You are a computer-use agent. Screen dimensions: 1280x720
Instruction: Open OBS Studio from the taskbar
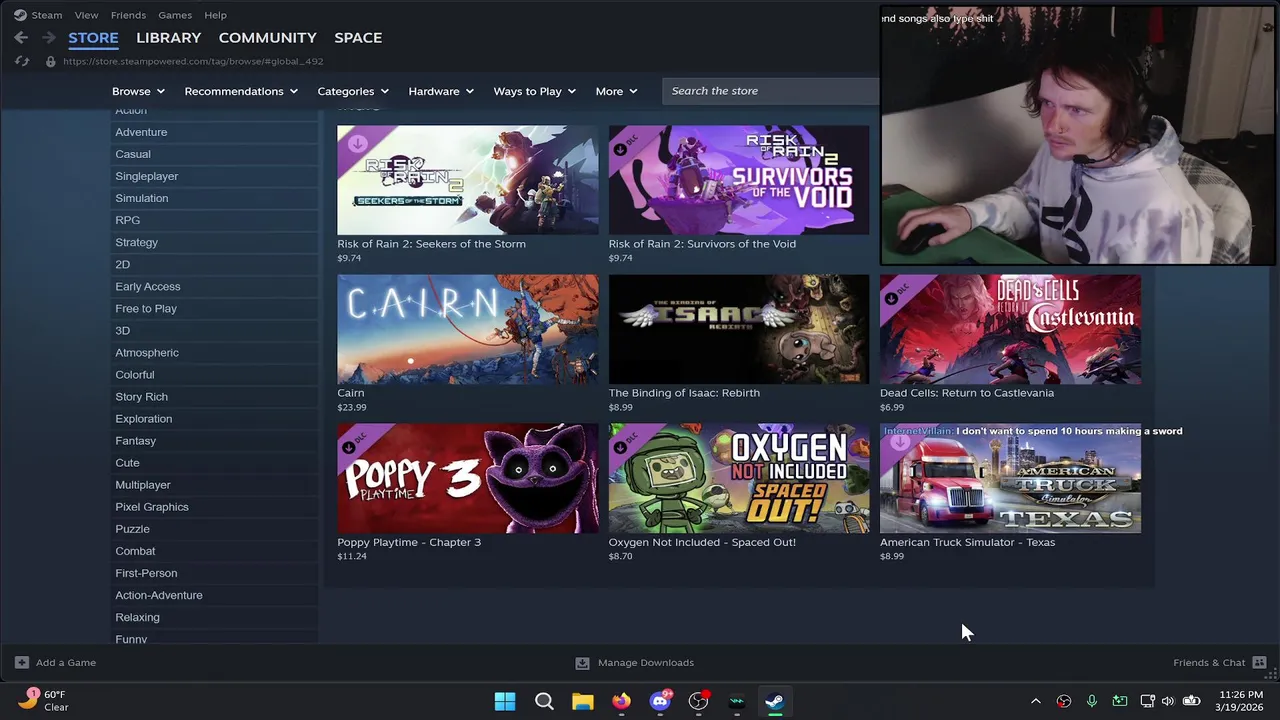(x=698, y=701)
